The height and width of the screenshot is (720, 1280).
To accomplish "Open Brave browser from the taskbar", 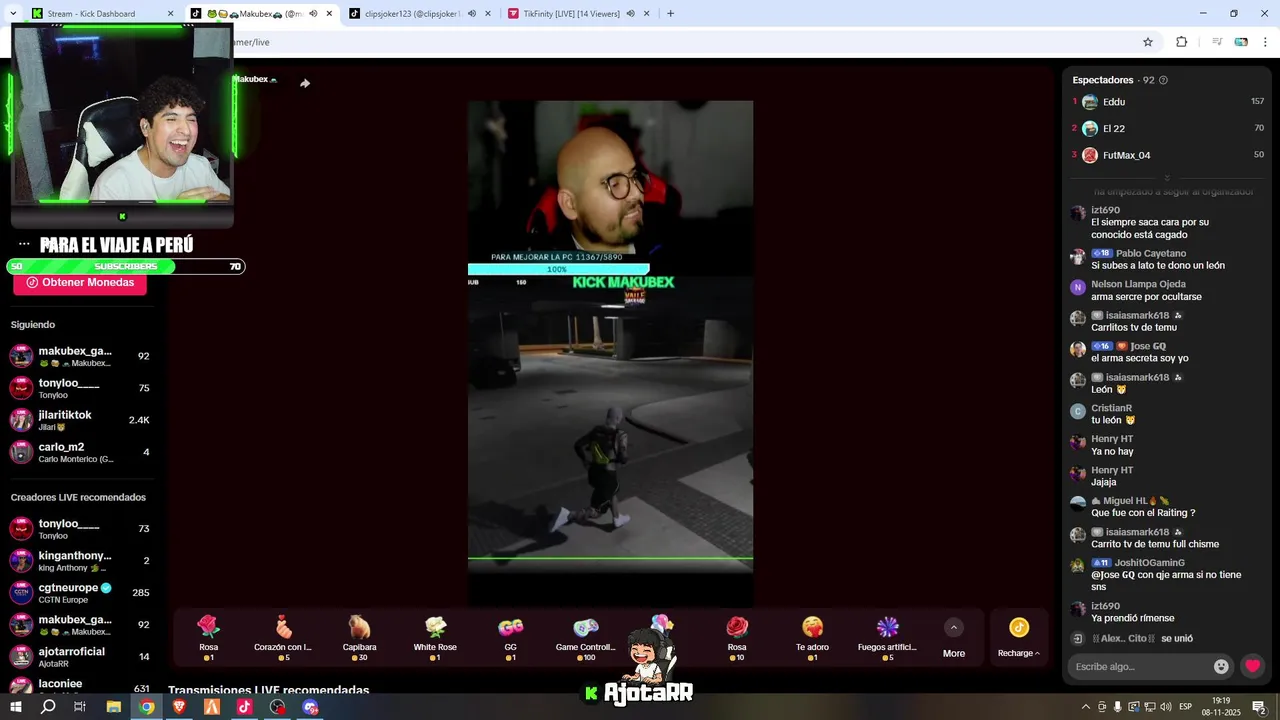I will (179, 707).
